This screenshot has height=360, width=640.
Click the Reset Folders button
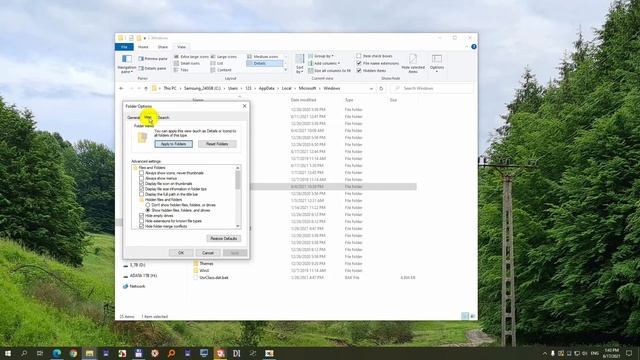point(217,144)
